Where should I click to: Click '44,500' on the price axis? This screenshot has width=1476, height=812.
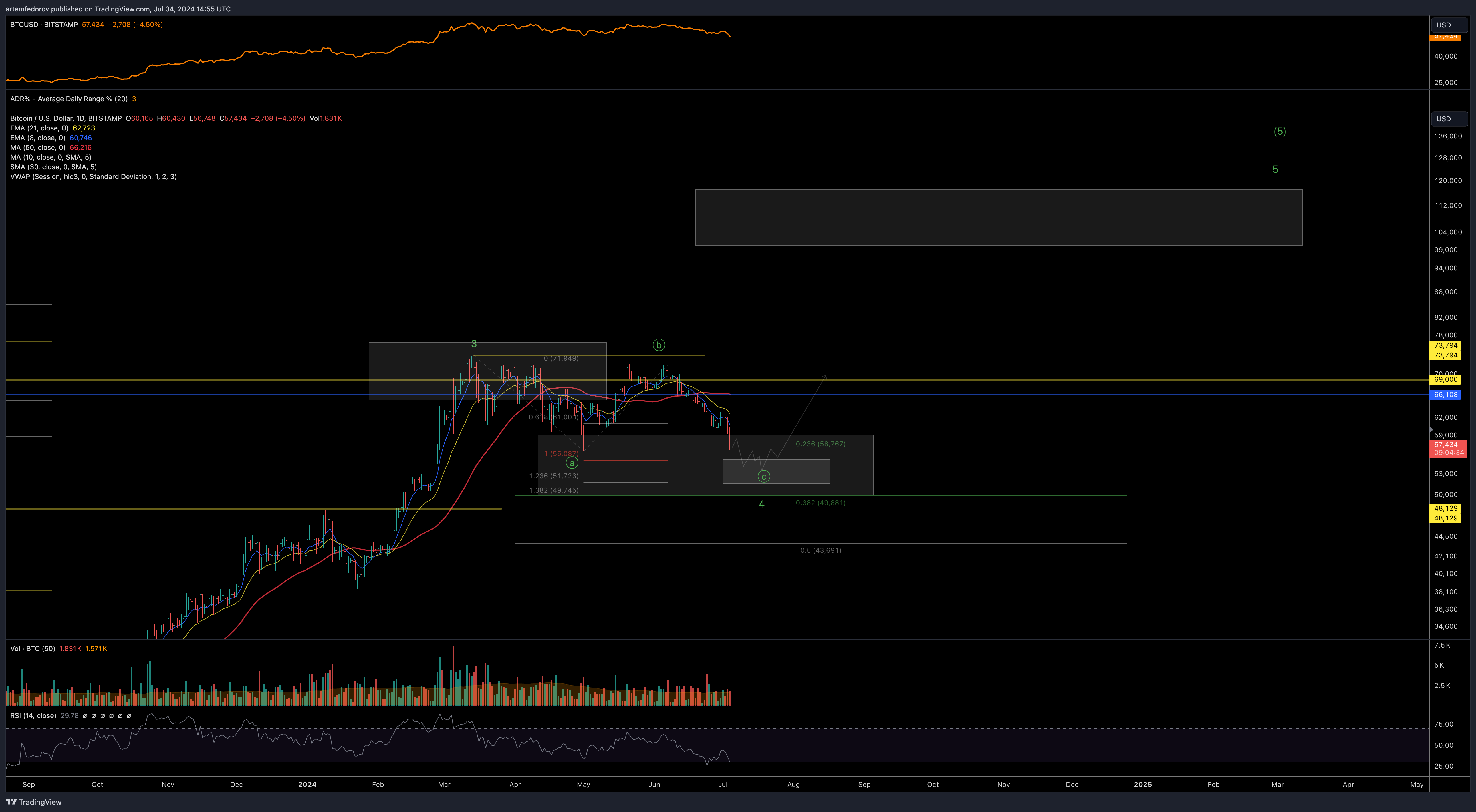tap(1446, 537)
